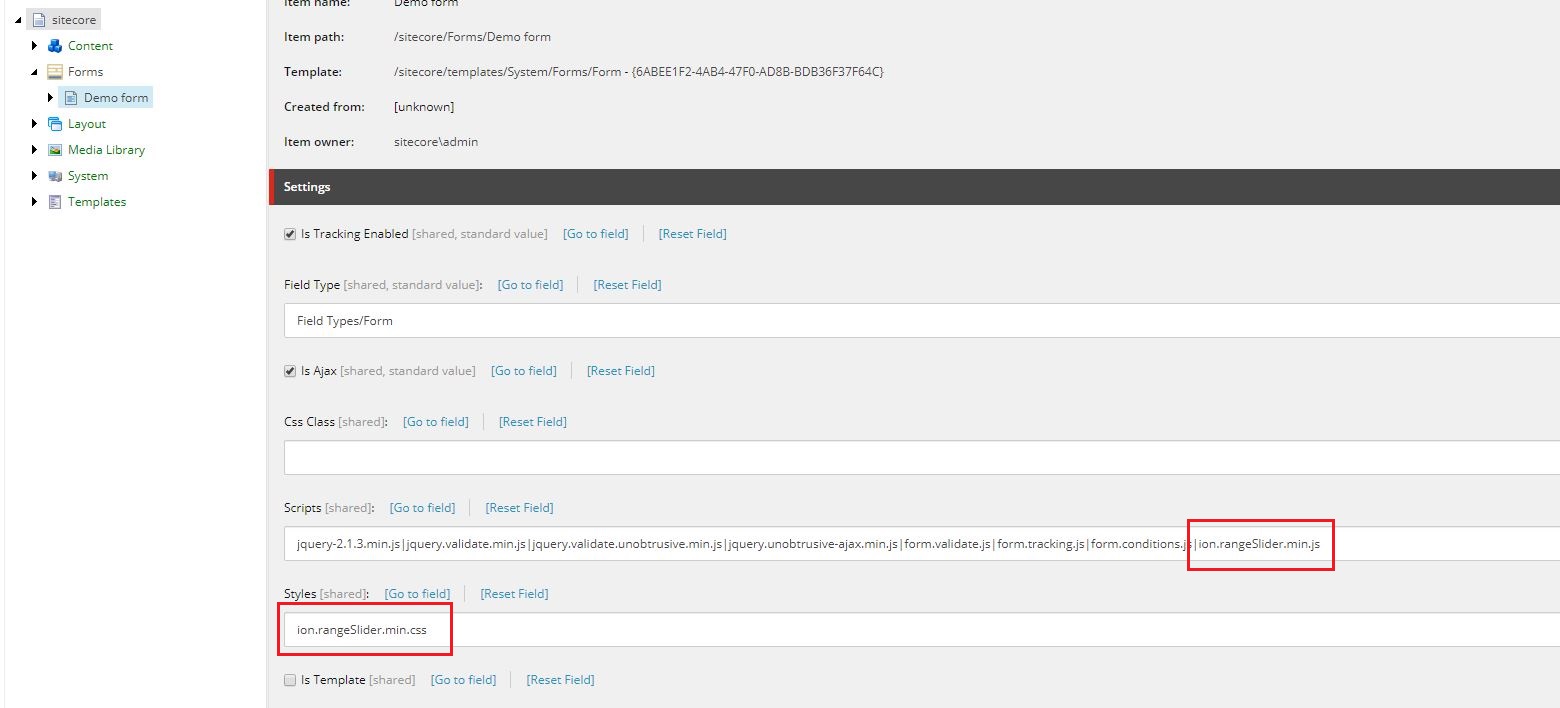Viewport: 1560px width, 708px height.
Task: Select the Demo form item icon
Action: pos(69,97)
